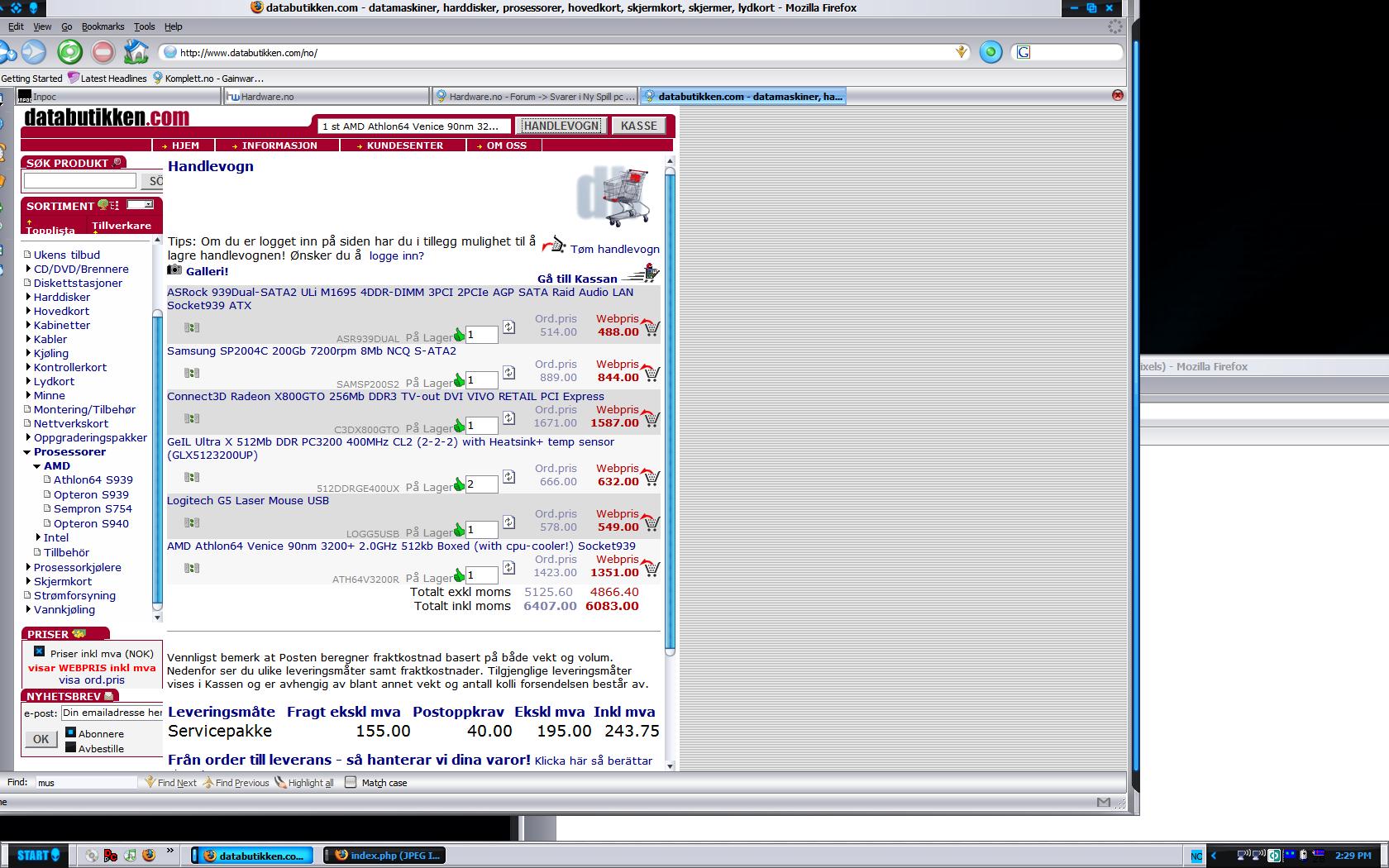
Task: Click Highlight all in find bar
Action: [x=304, y=782]
